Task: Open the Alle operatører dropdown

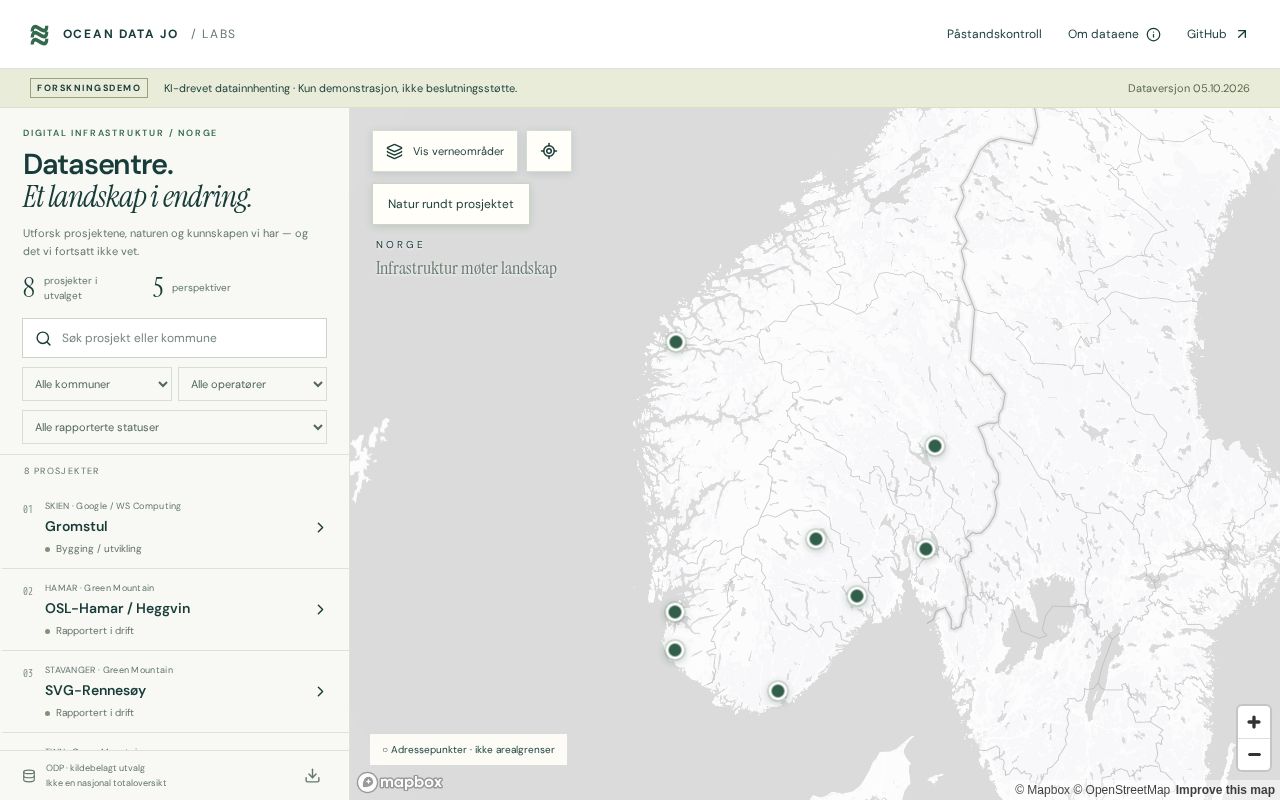Action: [x=252, y=384]
